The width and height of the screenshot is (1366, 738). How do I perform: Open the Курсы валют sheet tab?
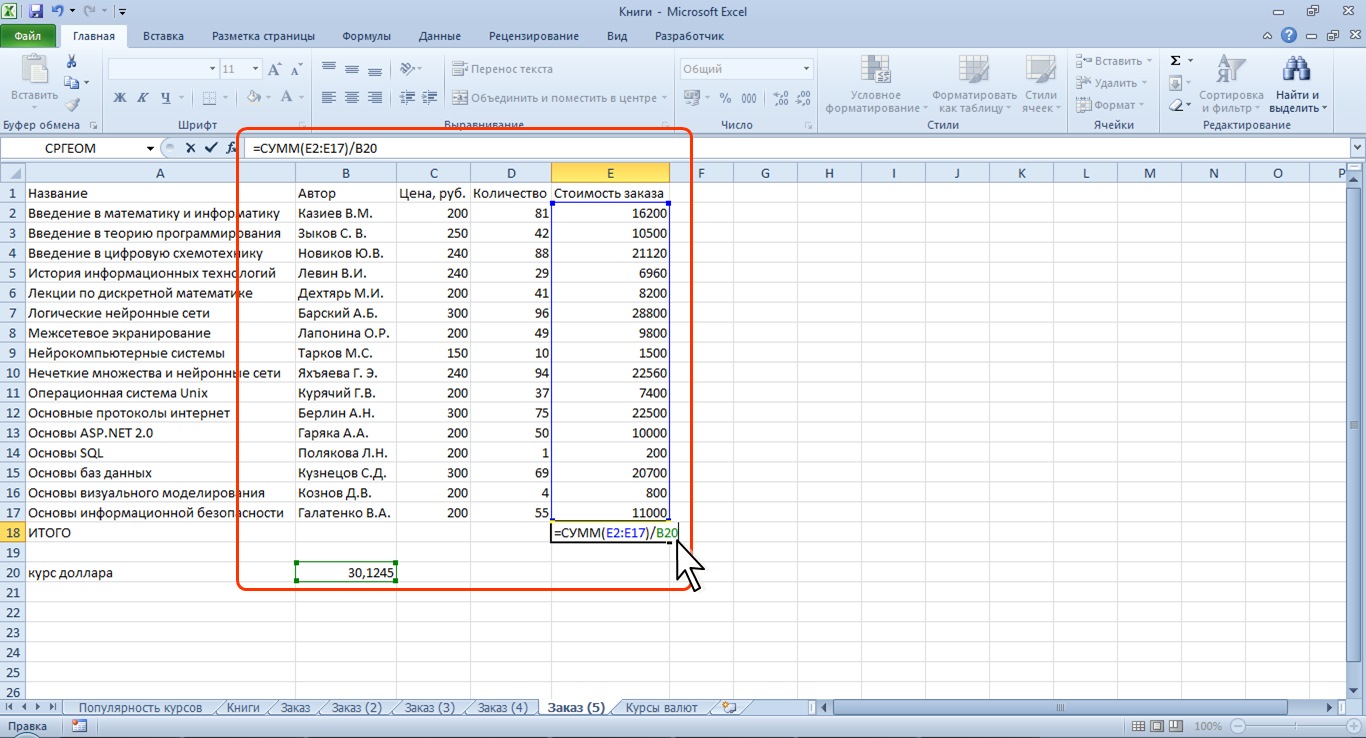661,707
